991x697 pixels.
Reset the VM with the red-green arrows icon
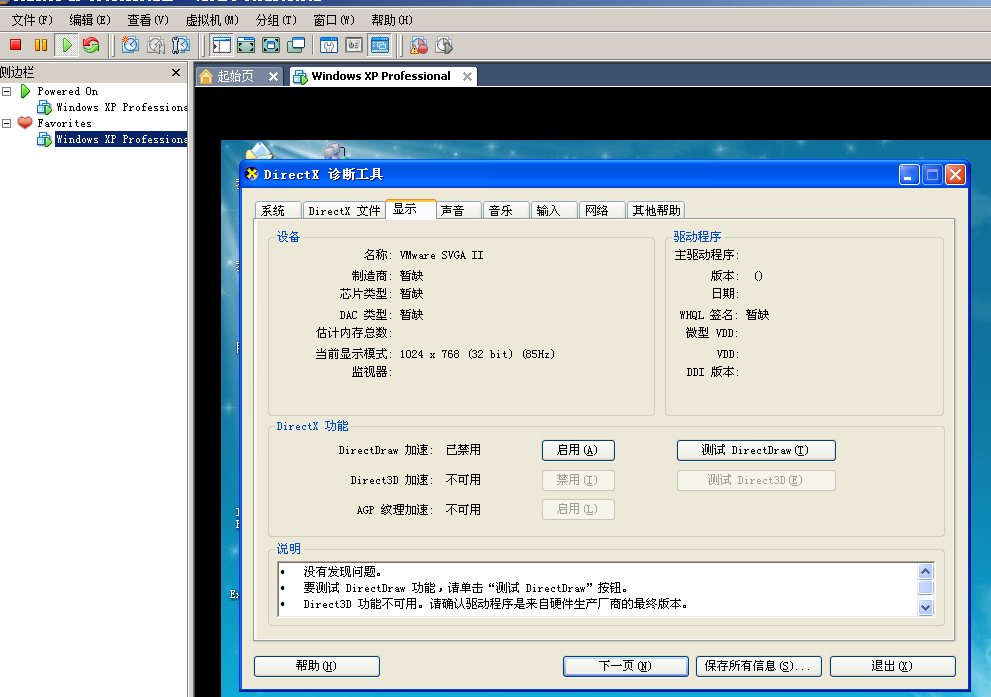tap(92, 45)
